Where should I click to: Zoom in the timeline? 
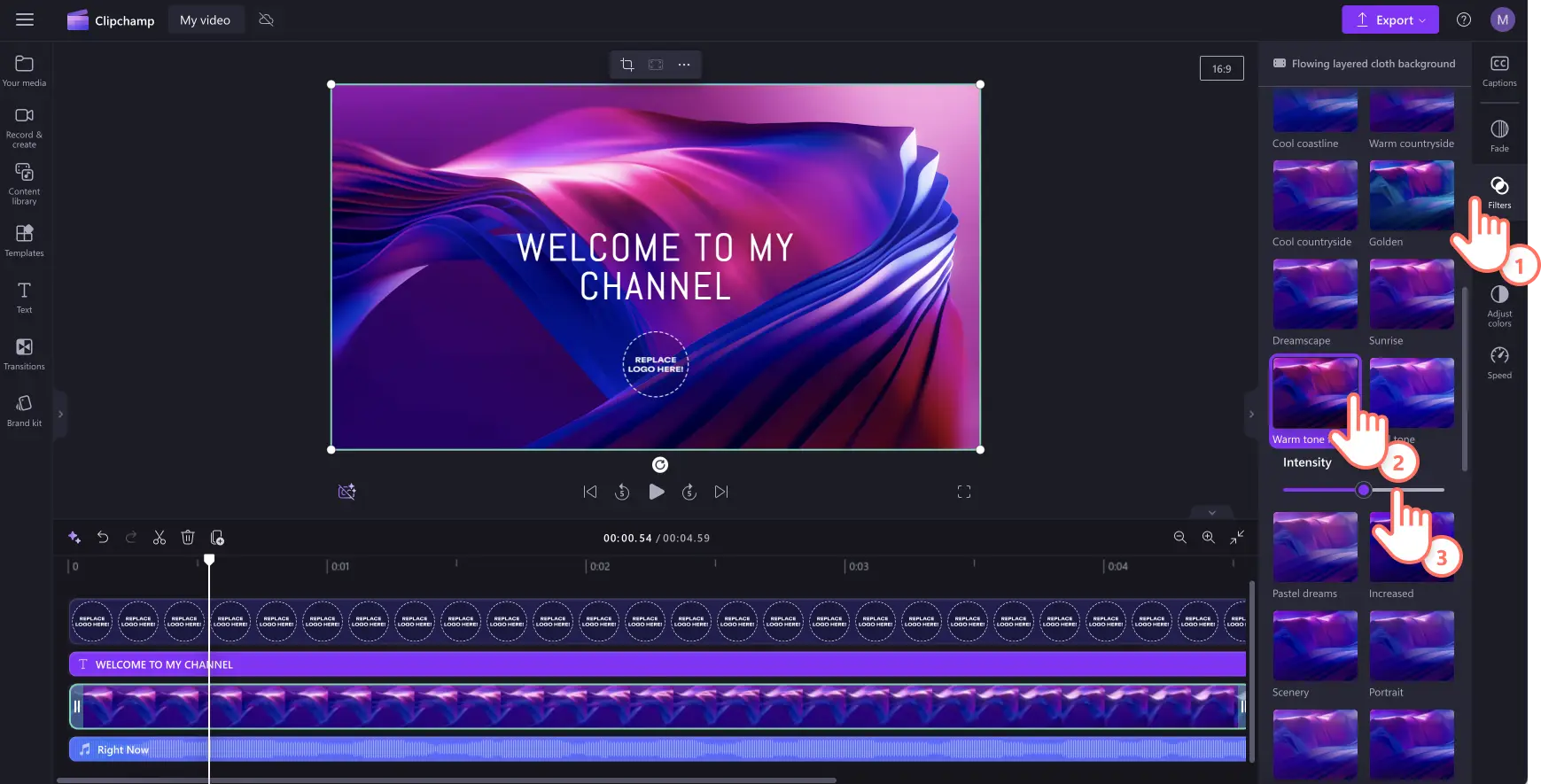[1208, 537]
